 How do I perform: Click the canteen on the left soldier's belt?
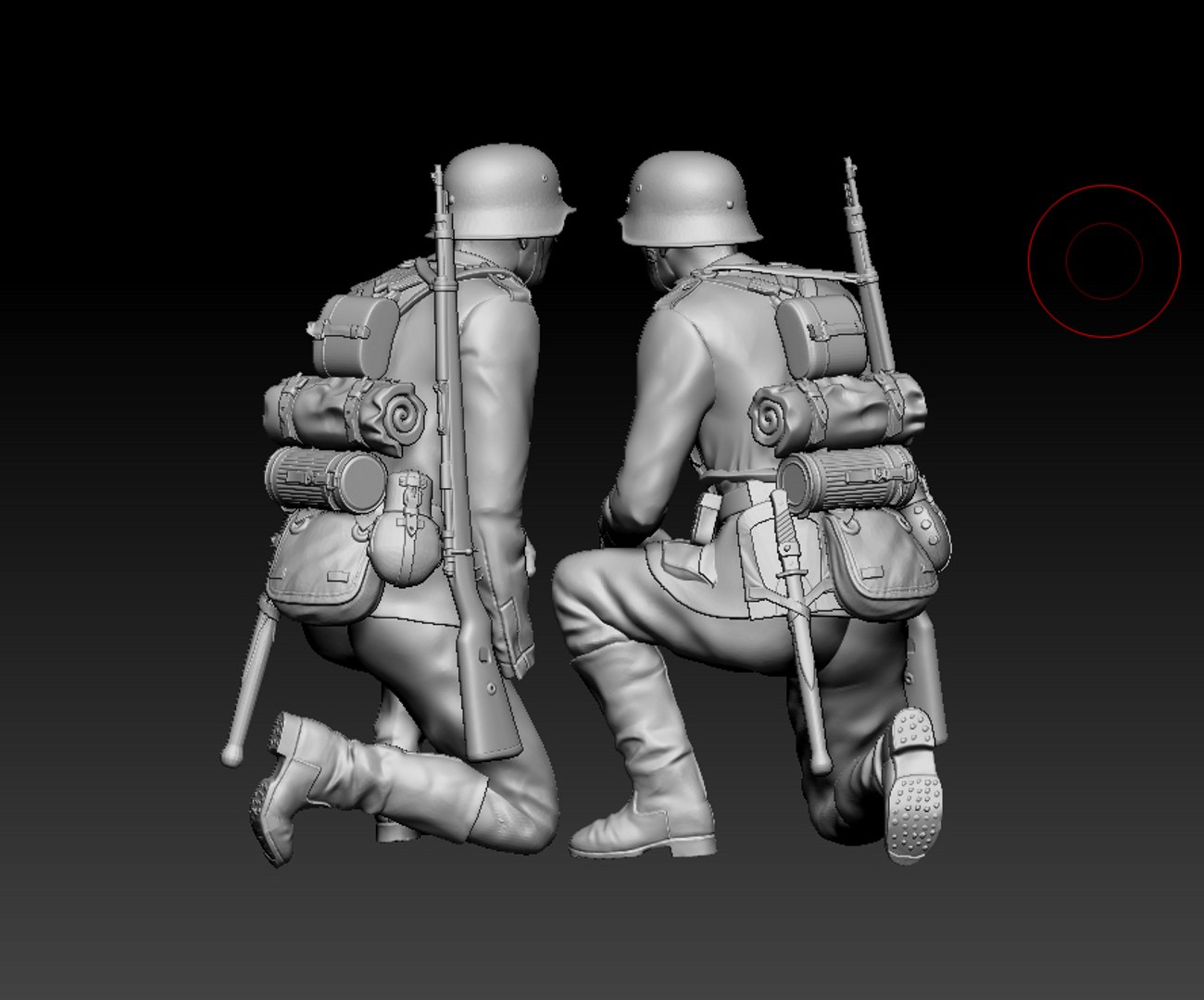click(404, 529)
